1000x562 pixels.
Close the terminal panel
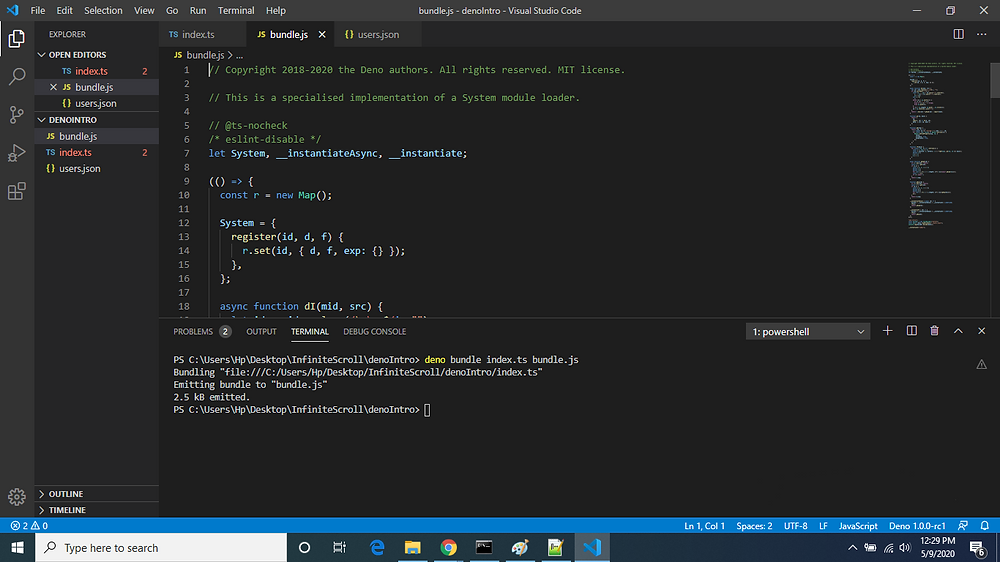coord(982,331)
